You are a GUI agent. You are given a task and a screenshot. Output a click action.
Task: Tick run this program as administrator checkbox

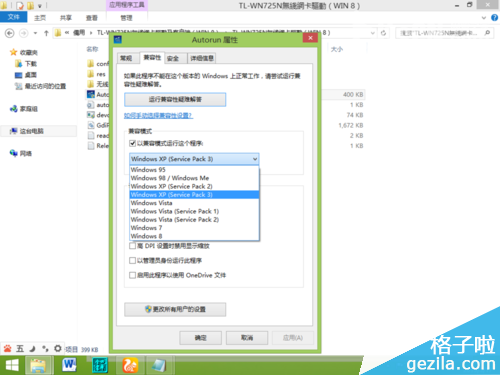[132, 260]
